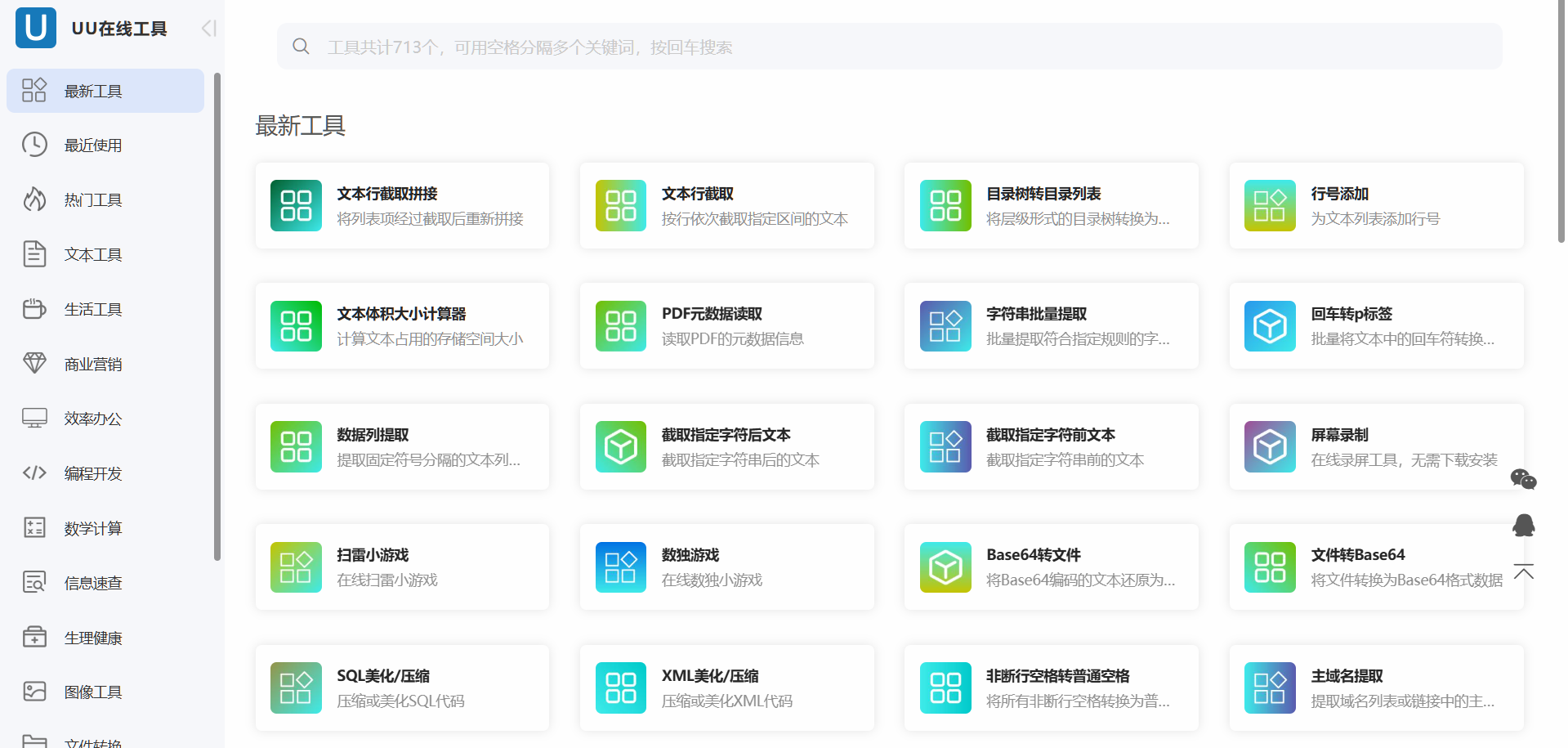The height and width of the screenshot is (748, 1568).
Task: Open 信息速查 category
Action: click(105, 583)
